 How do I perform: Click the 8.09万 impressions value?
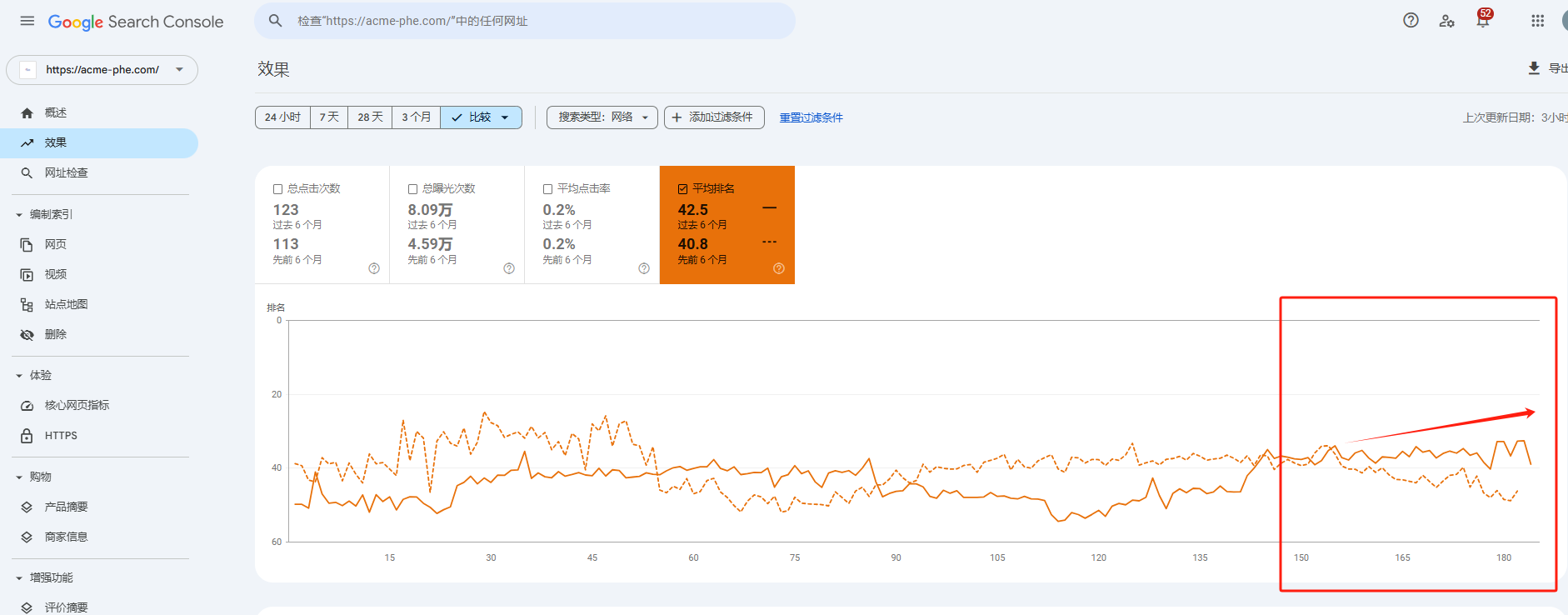(x=430, y=210)
